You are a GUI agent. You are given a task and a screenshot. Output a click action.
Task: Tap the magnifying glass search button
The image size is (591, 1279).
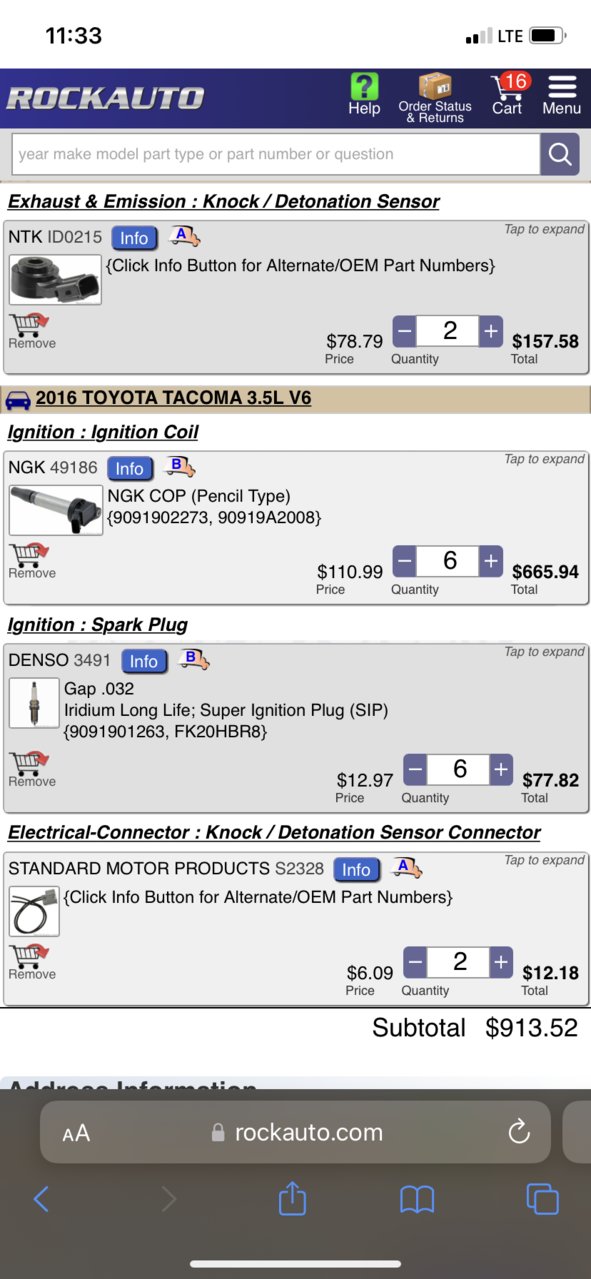click(560, 154)
